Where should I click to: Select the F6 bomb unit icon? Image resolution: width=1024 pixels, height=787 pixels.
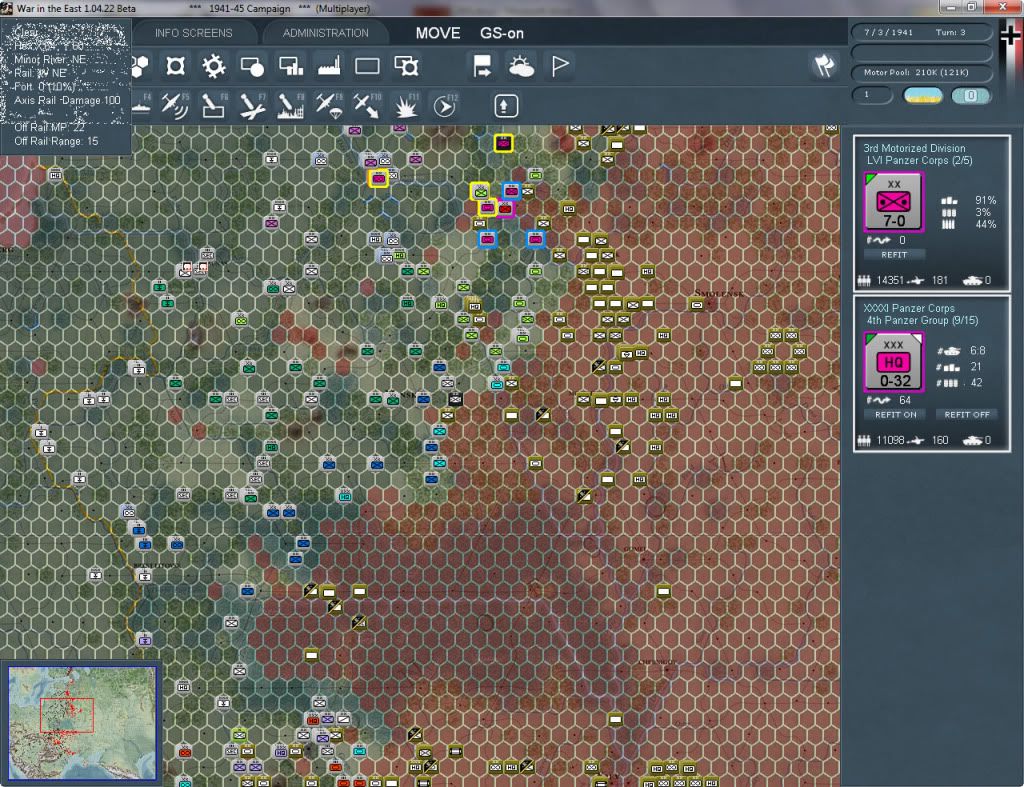click(214, 106)
